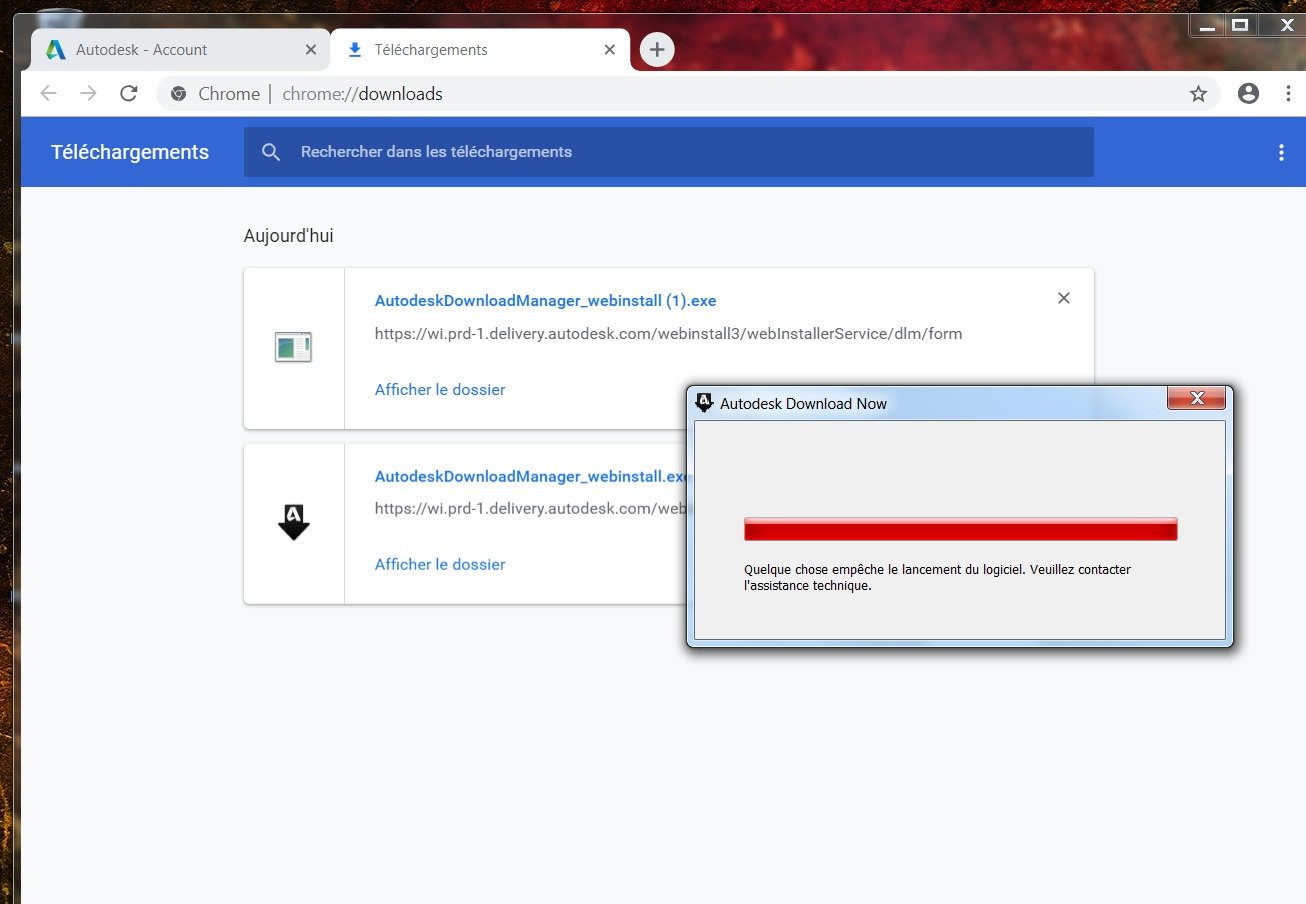Click the source URL of webinstall (1).exe
Screen dimensions: 1306x904
(x=668, y=334)
